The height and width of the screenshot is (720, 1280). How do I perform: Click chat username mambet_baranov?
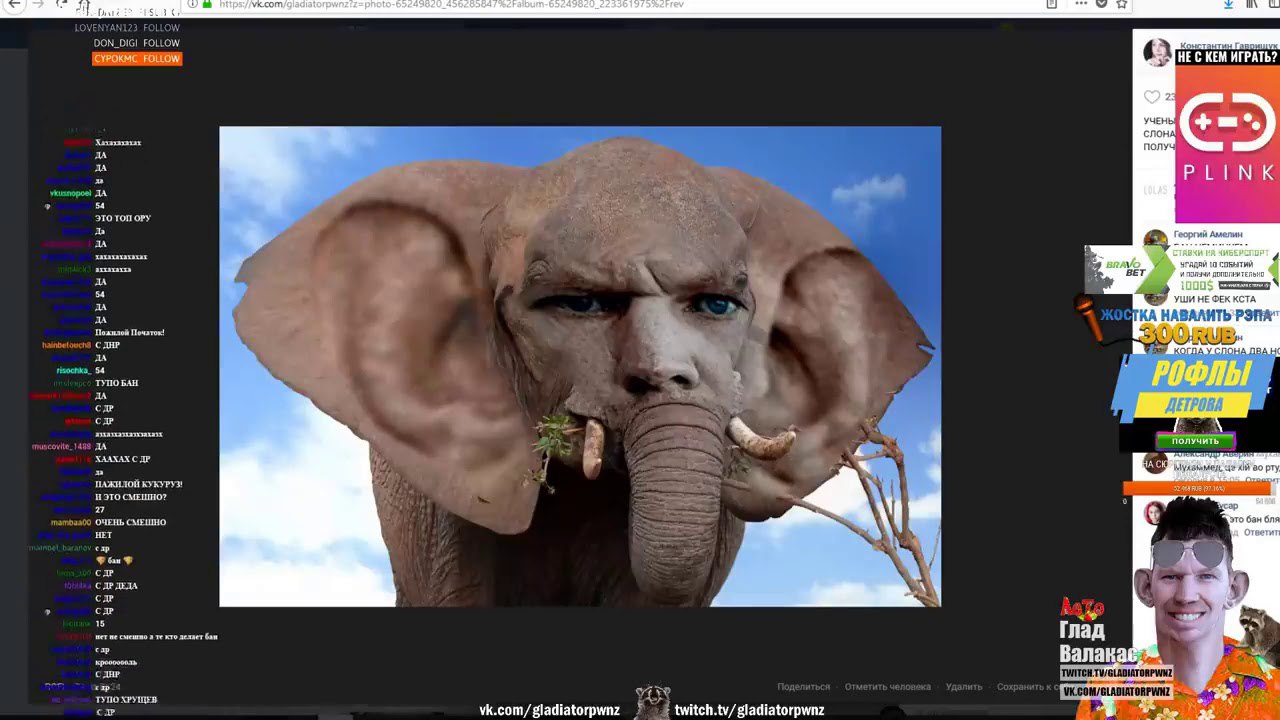[60, 548]
